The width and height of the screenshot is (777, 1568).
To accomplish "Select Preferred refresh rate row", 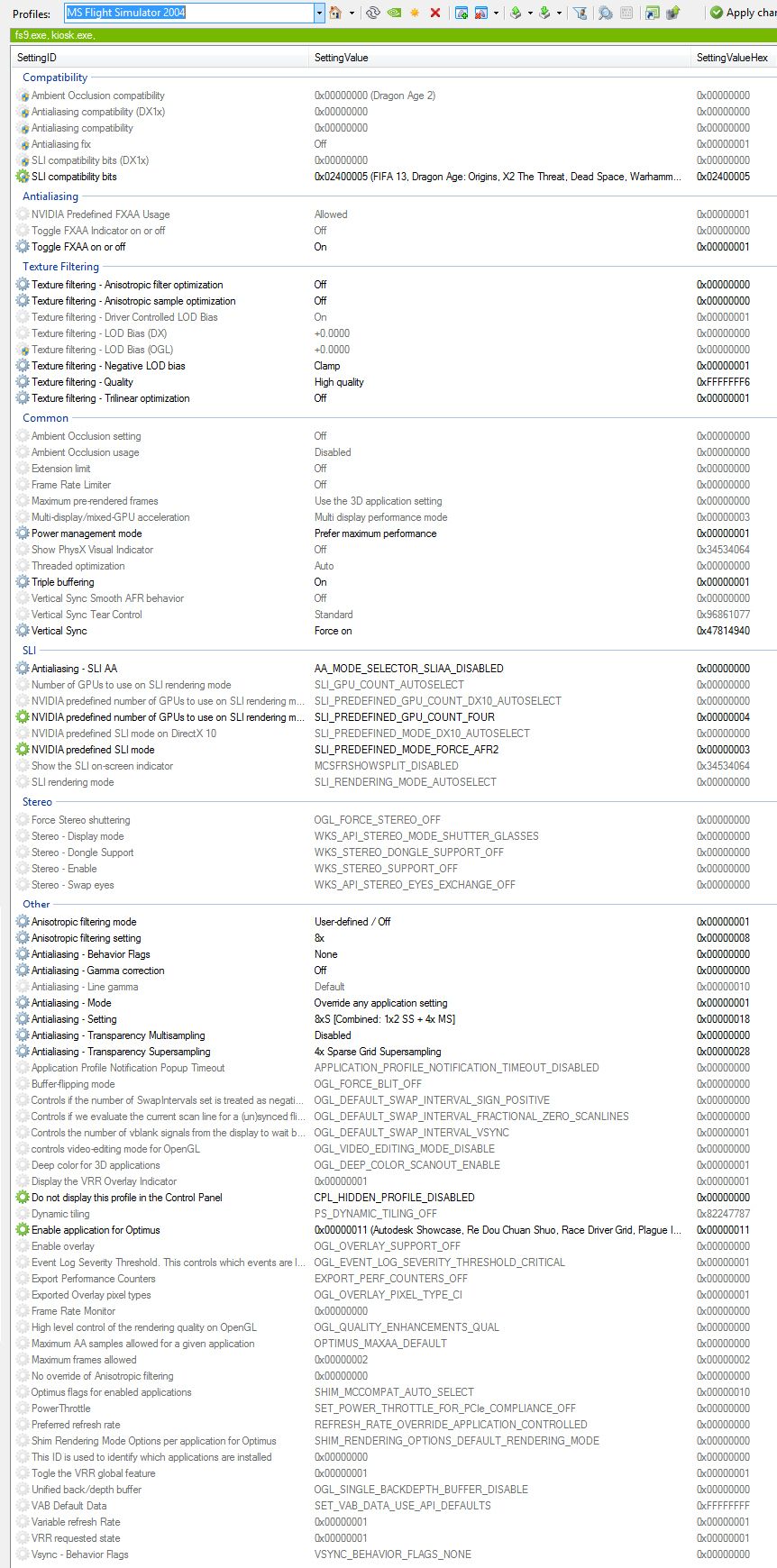I will [394, 1425].
